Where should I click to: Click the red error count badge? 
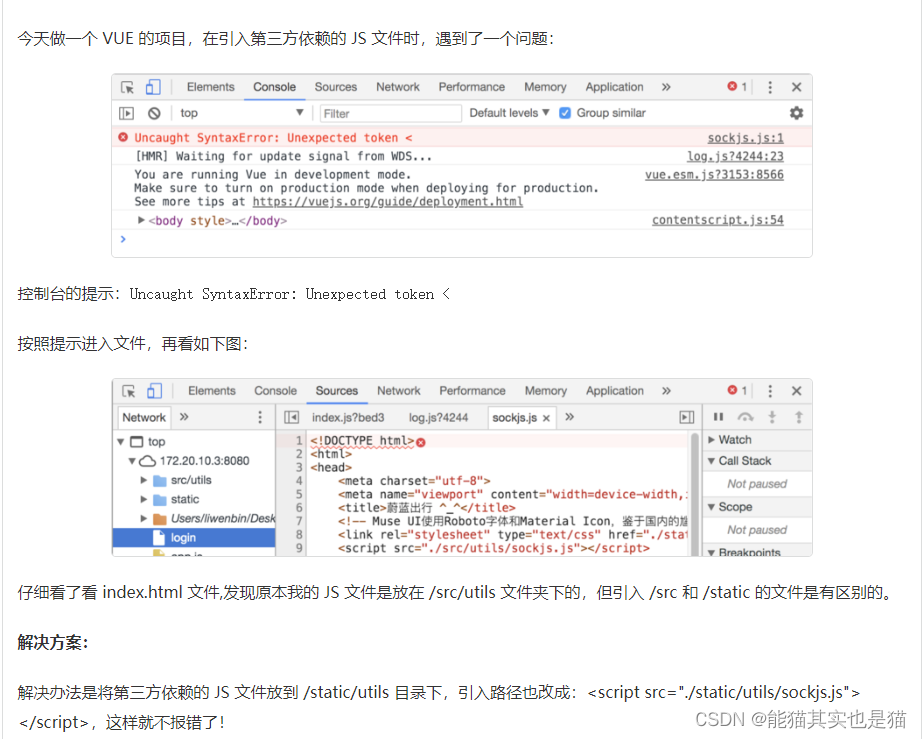click(736, 87)
